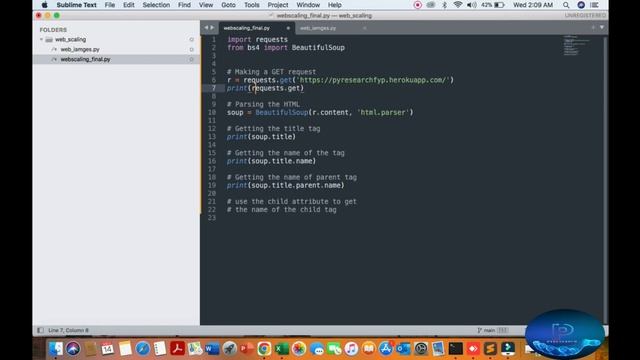Screen dimensions: 640x360
Task: Open Outlook in the Dock
Action: pos(403,349)
